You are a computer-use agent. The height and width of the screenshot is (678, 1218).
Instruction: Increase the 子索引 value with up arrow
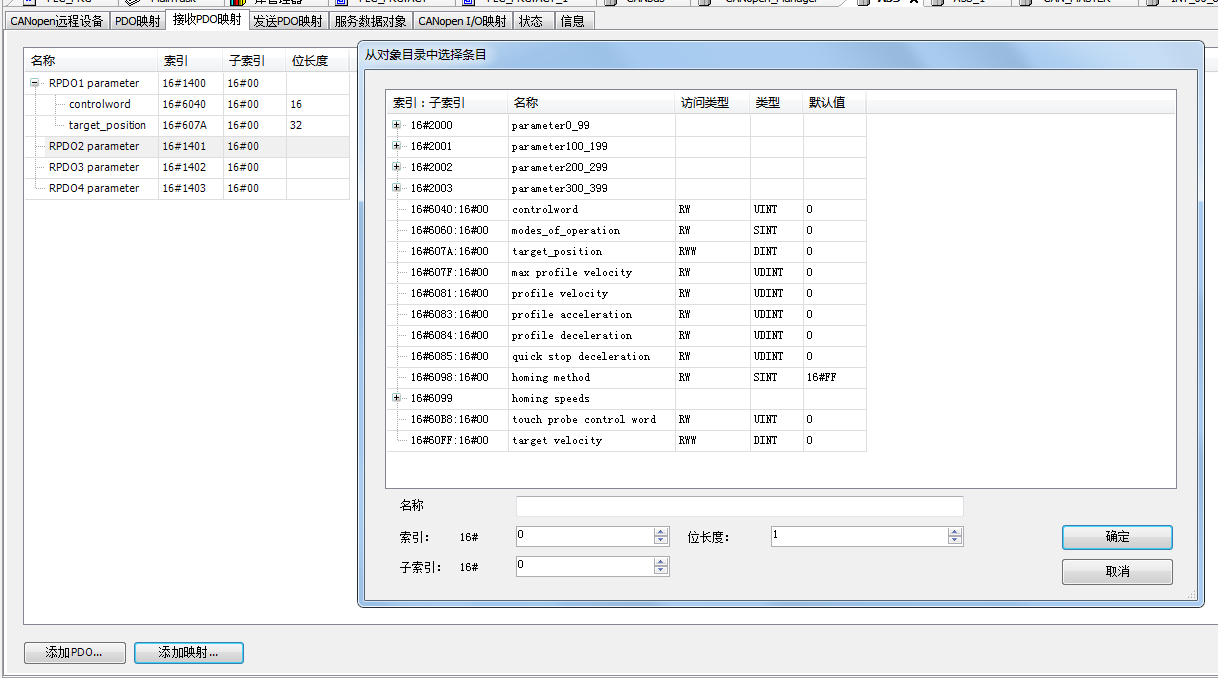pyautogui.click(x=661, y=562)
